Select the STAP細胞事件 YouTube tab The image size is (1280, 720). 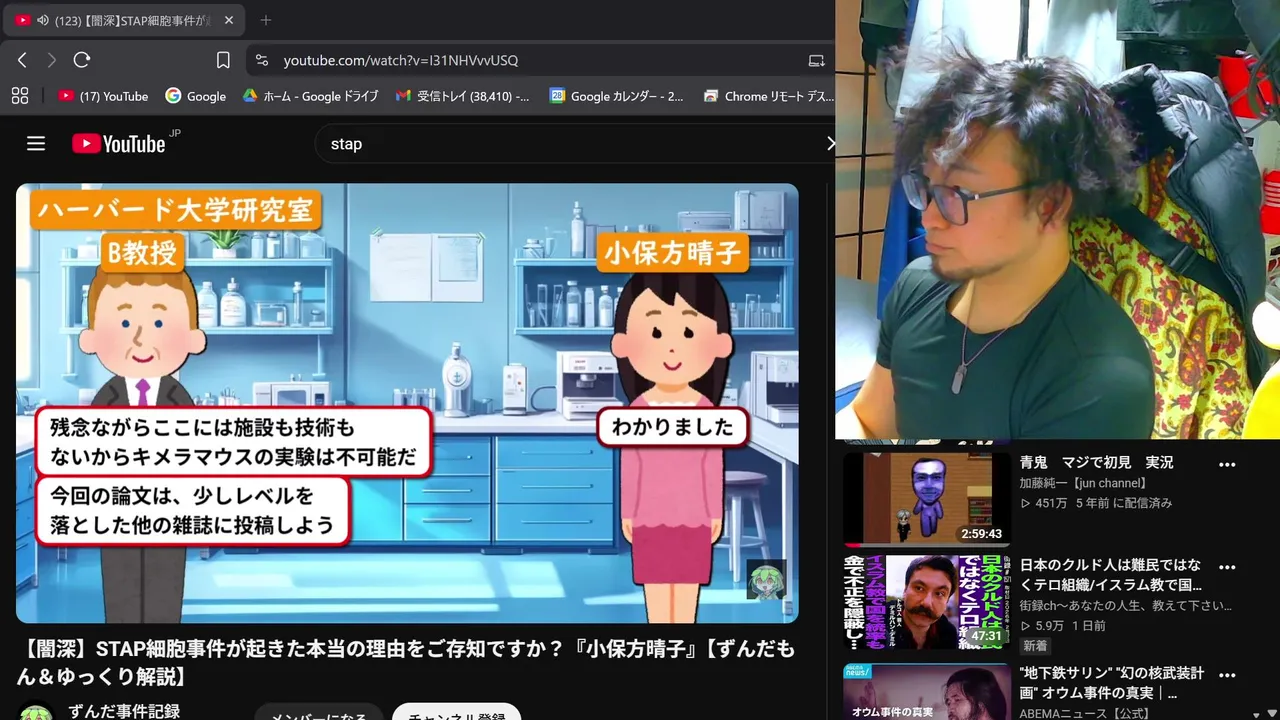tap(124, 20)
